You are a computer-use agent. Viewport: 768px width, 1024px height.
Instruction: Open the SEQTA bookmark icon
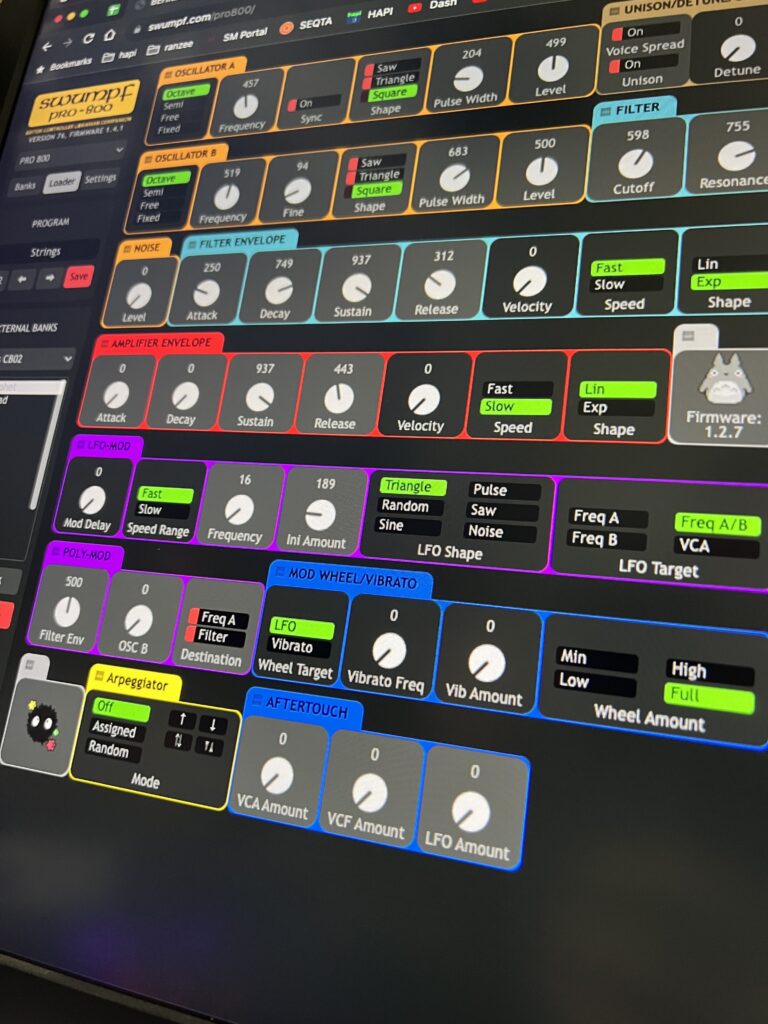285,27
